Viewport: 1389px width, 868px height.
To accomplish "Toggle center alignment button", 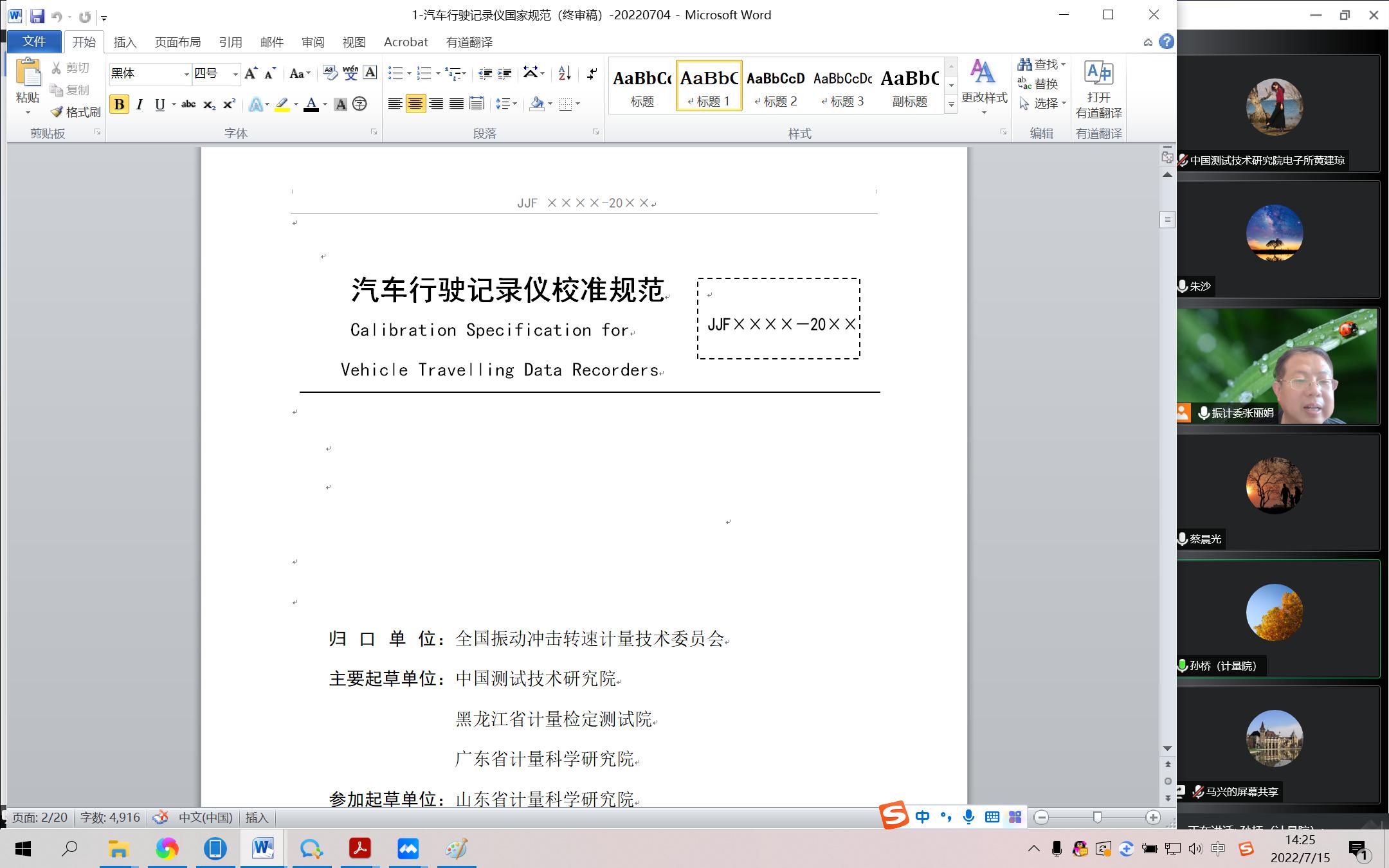I will (x=415, y=104).
